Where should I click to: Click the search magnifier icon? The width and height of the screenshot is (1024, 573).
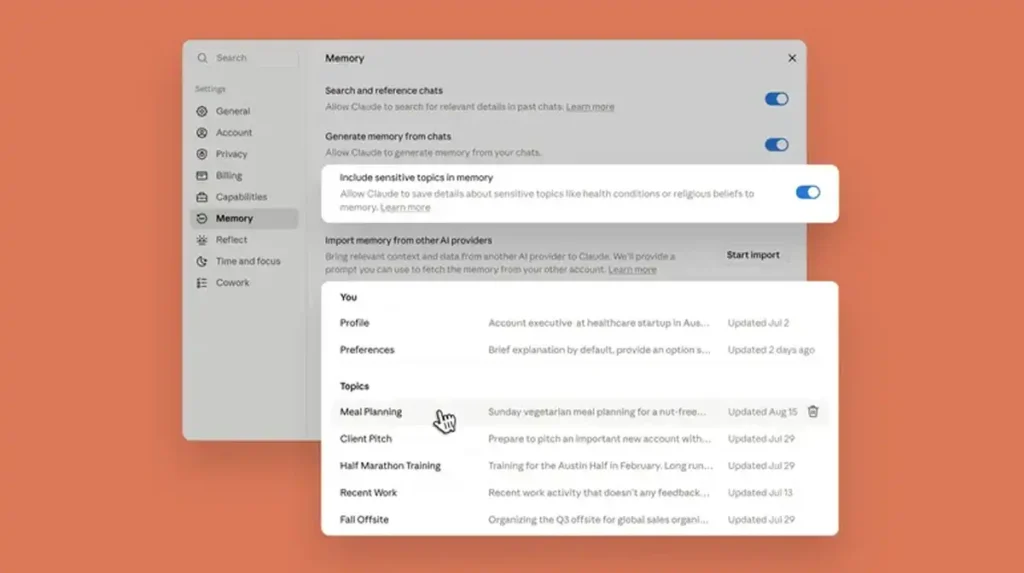[202, 58]
